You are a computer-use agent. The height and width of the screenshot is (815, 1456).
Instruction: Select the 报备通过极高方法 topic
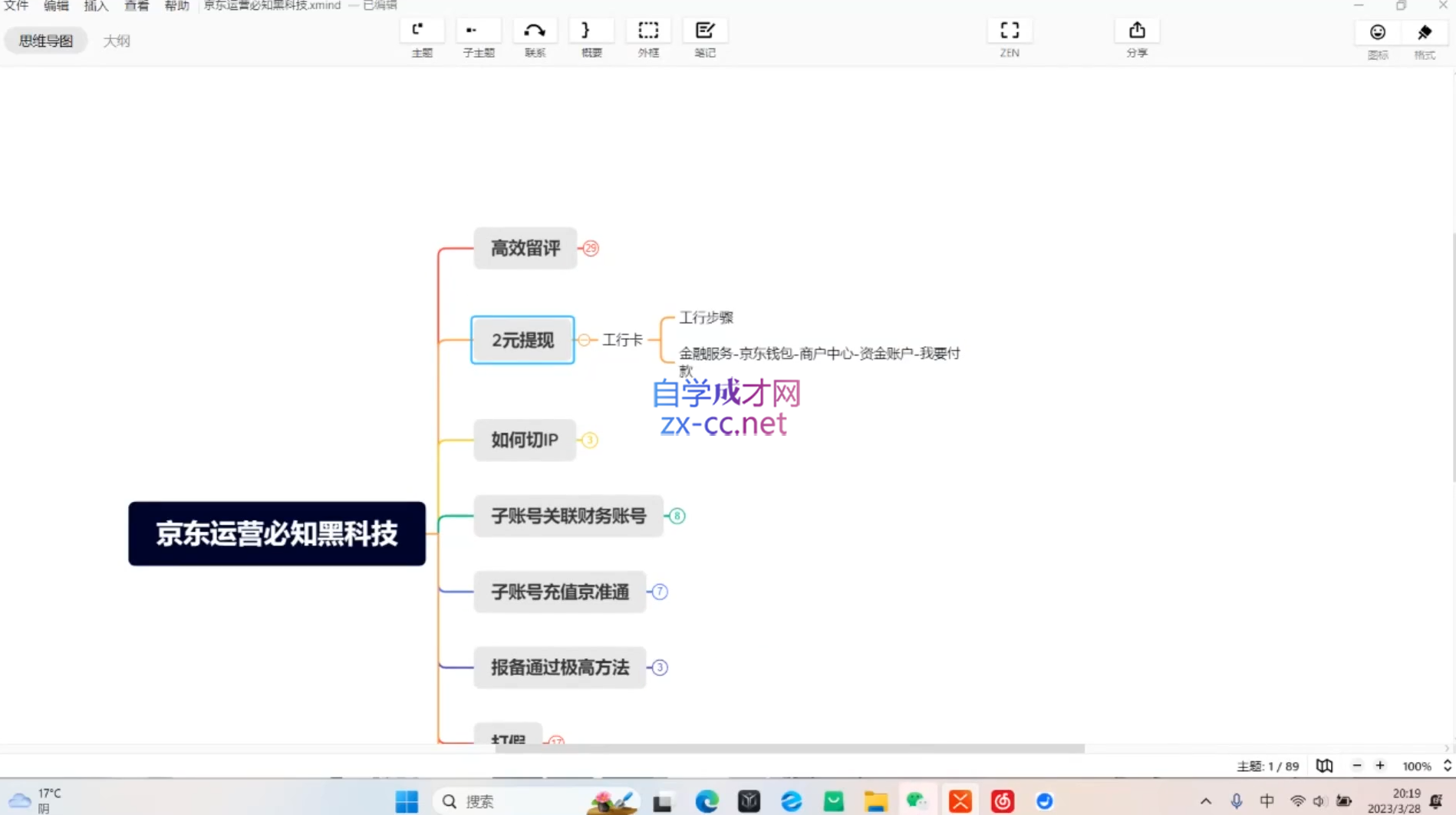pos(560,668)
